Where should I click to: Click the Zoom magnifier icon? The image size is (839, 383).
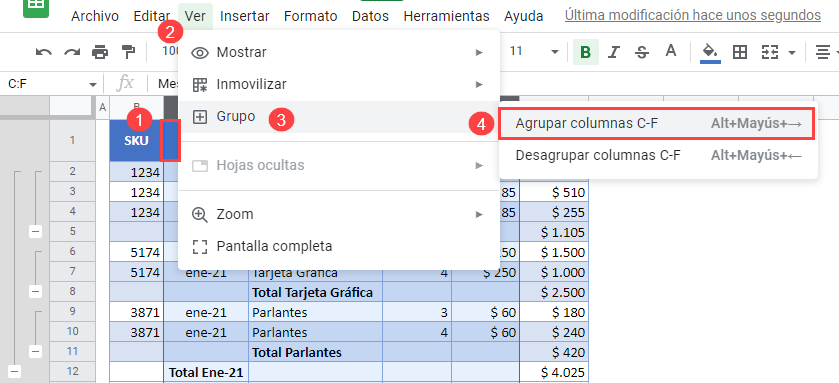(x=200, y=215)
